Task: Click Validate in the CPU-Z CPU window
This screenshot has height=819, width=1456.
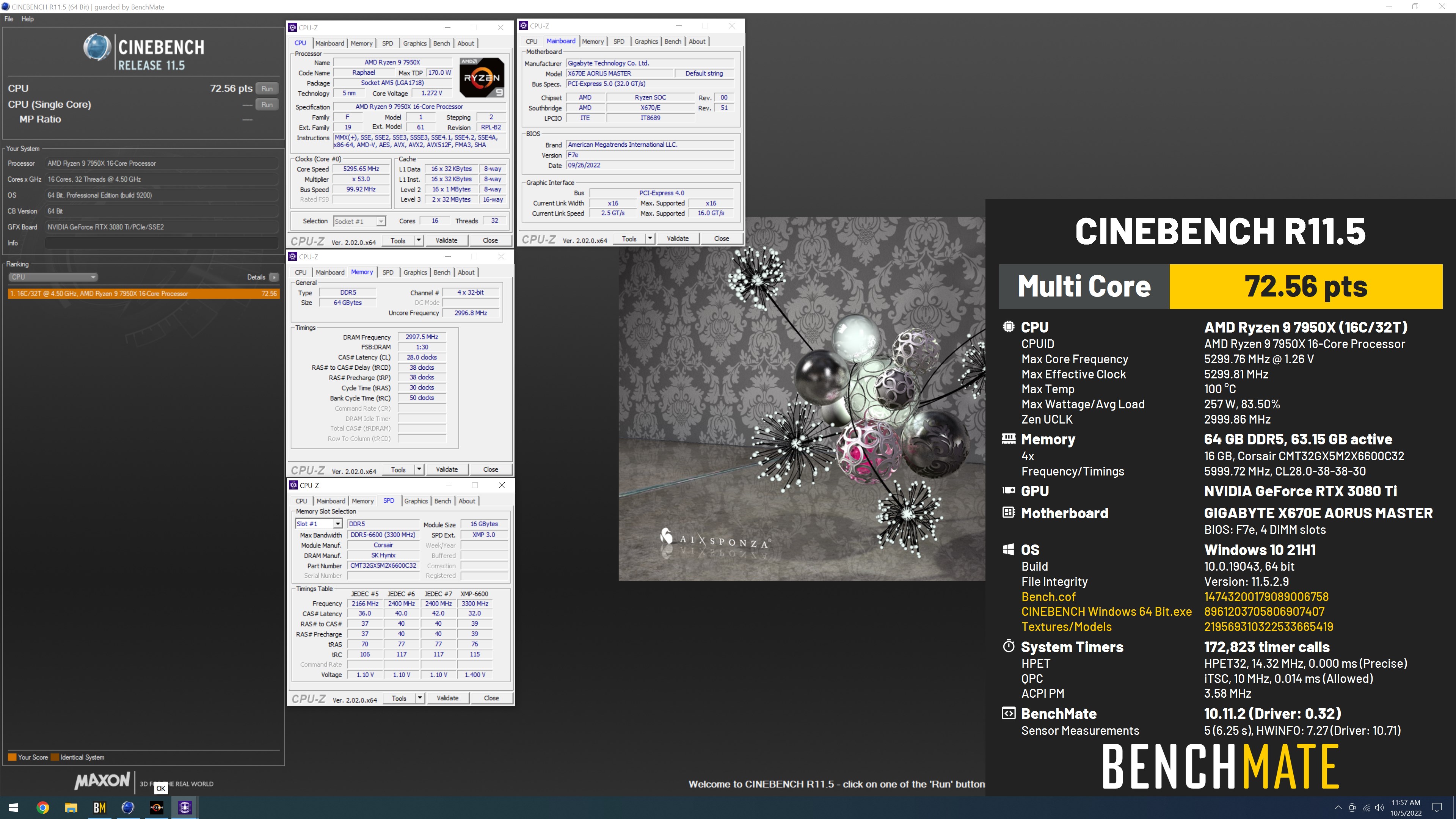Action: pyautogui.click(x=447, y=240)
